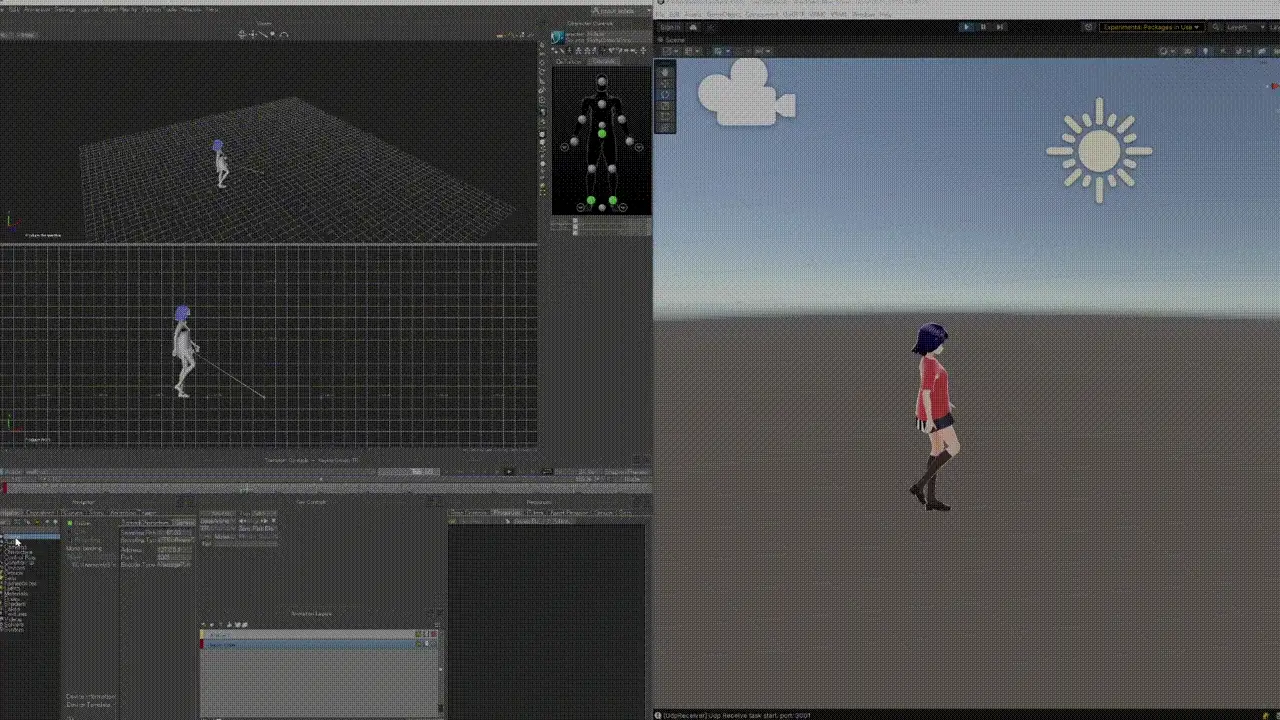This screenshot has width=1280, height=720.
Task: Toggle the scene lighting bulb in Unity Scene view
Action: point(718,51)
